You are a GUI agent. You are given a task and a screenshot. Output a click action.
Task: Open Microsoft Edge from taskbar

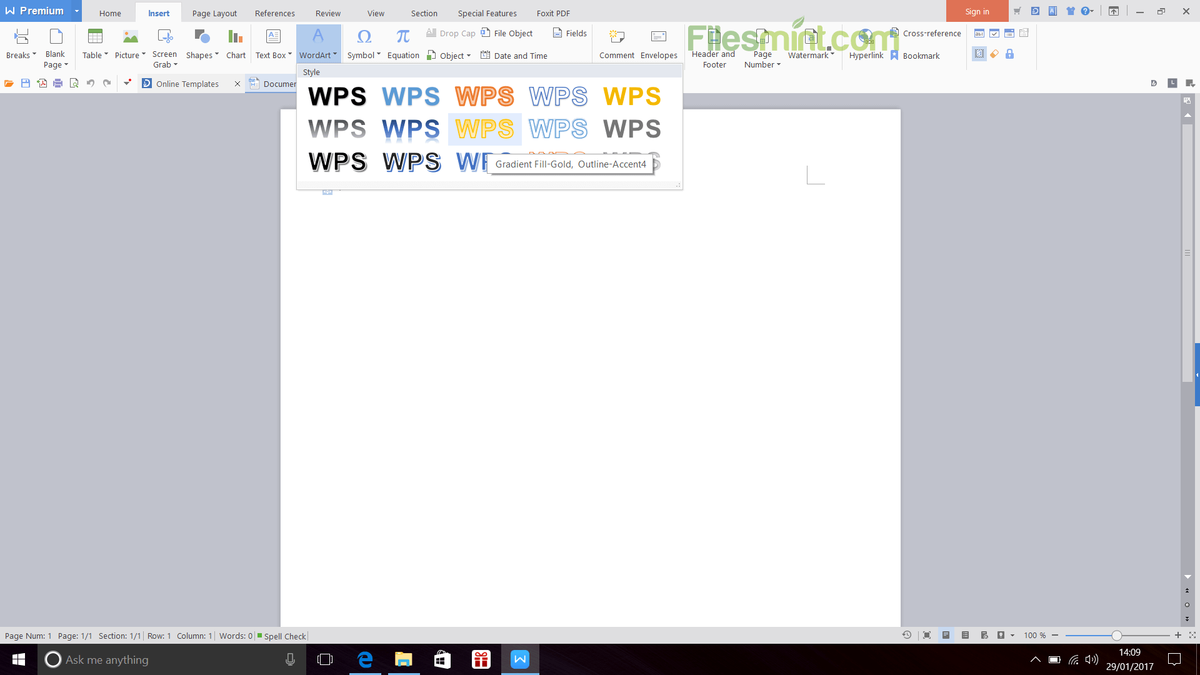coord(365,660)
